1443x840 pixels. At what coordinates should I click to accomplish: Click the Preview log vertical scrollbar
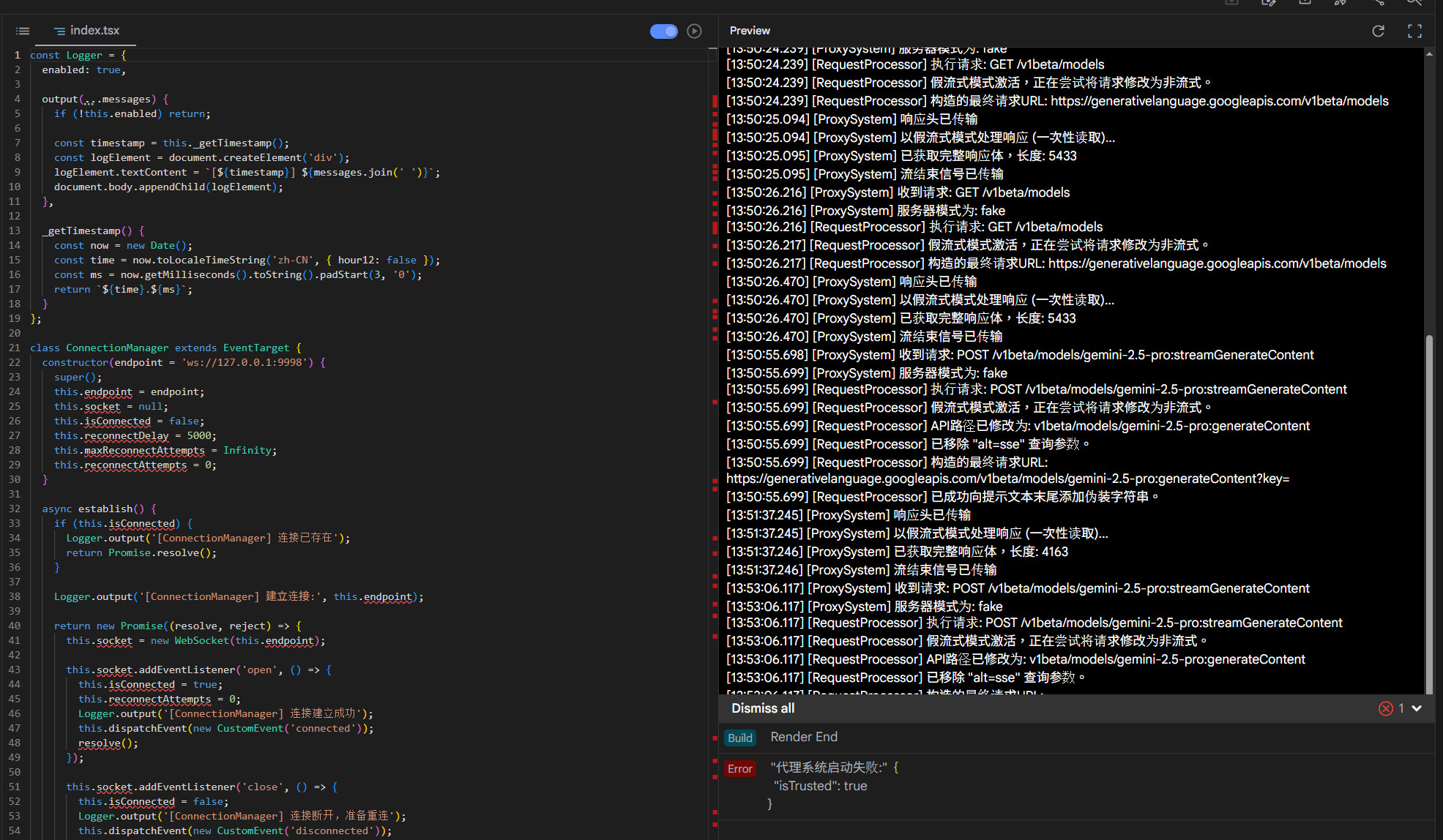(1428, 512)
